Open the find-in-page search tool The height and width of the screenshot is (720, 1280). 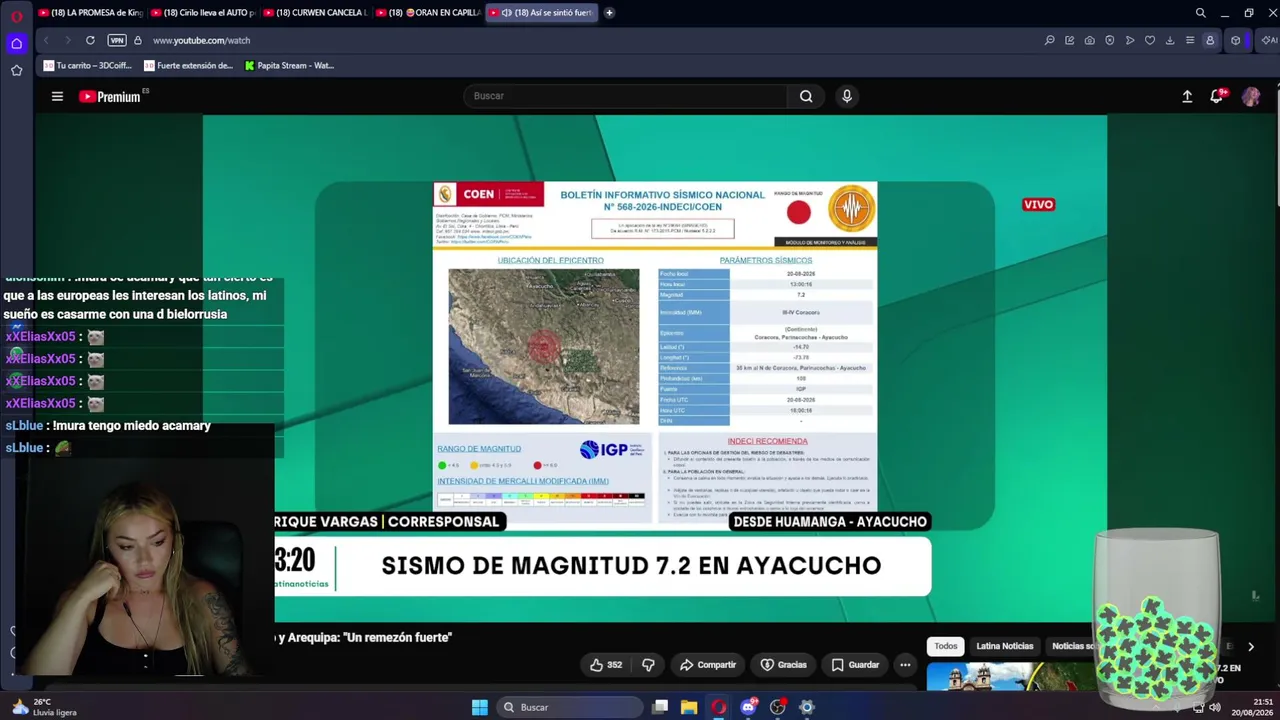[1049, 40]
